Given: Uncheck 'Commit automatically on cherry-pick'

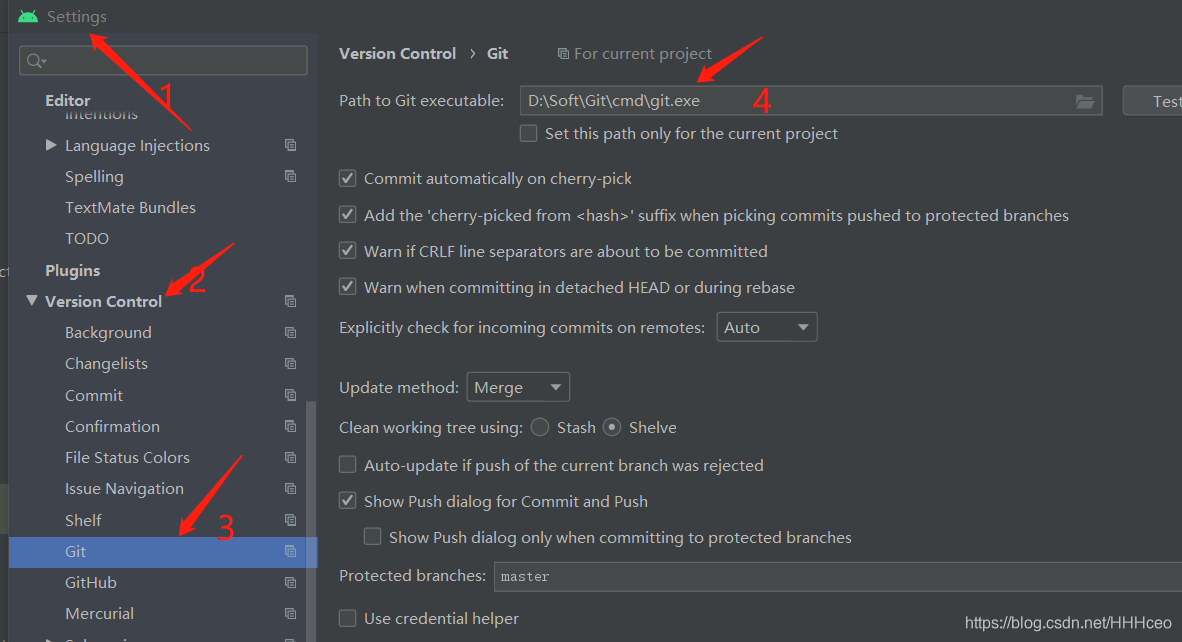Looking at the screenshot, I should tap(347, 178).
